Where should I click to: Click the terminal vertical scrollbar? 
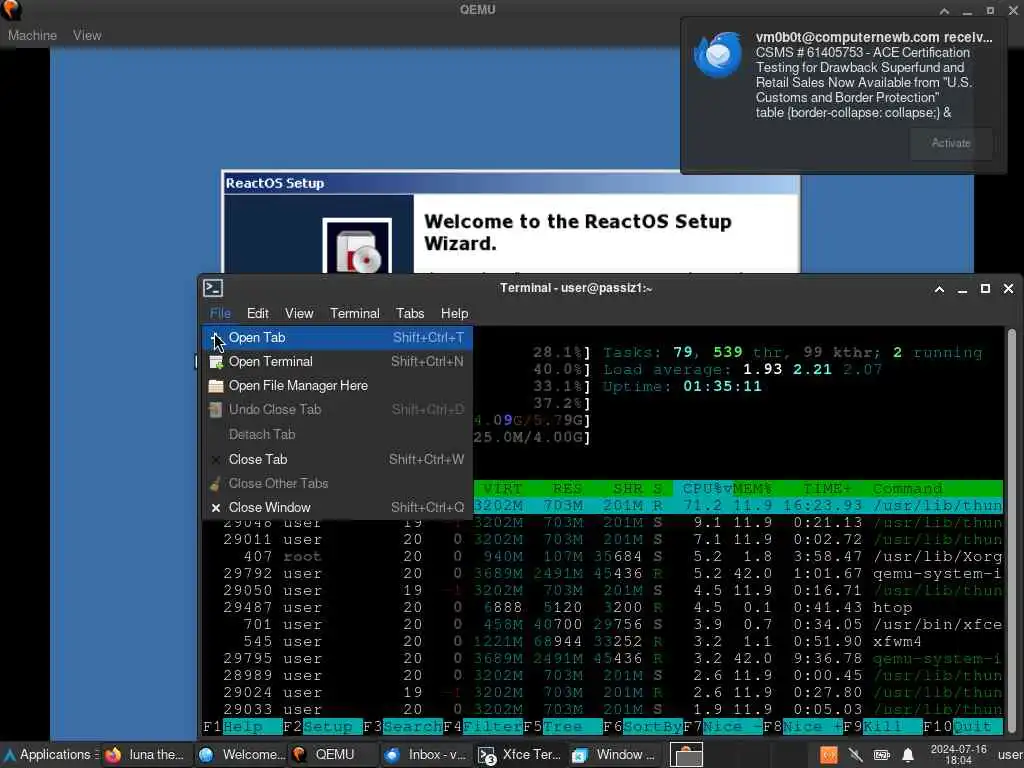[1012, 530]
